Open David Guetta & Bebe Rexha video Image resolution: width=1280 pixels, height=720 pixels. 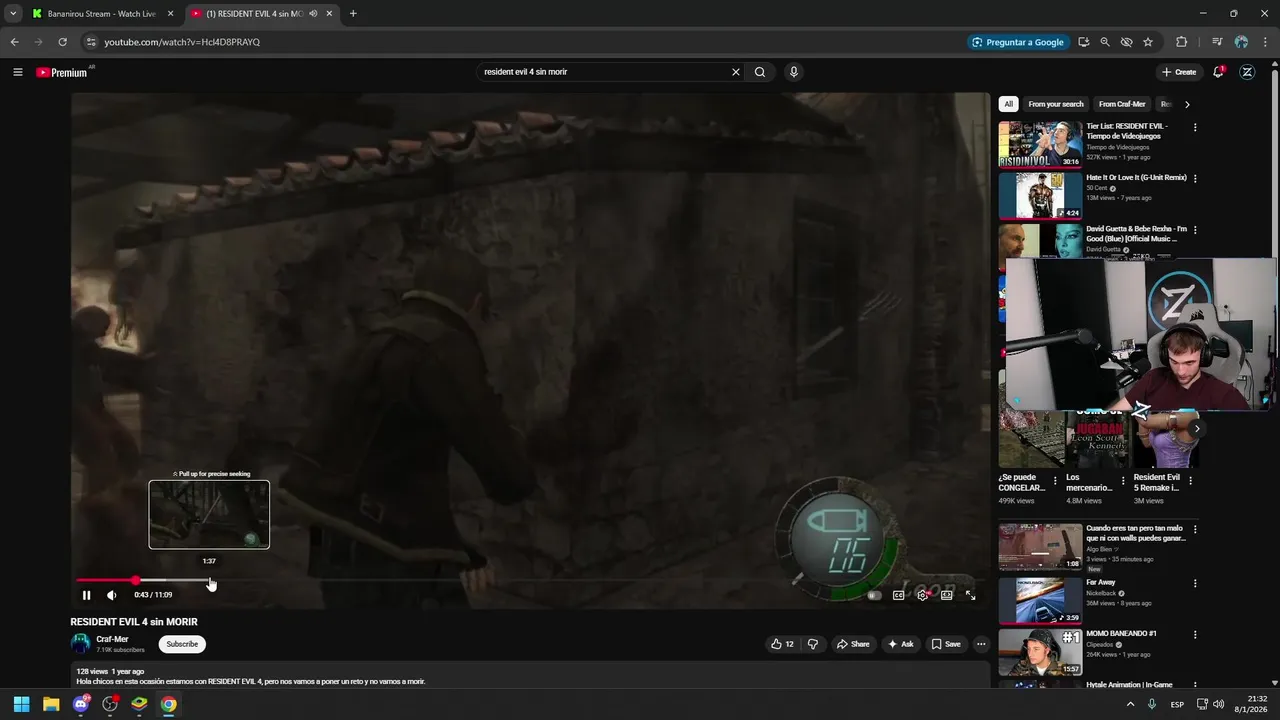pos(1136,234)
